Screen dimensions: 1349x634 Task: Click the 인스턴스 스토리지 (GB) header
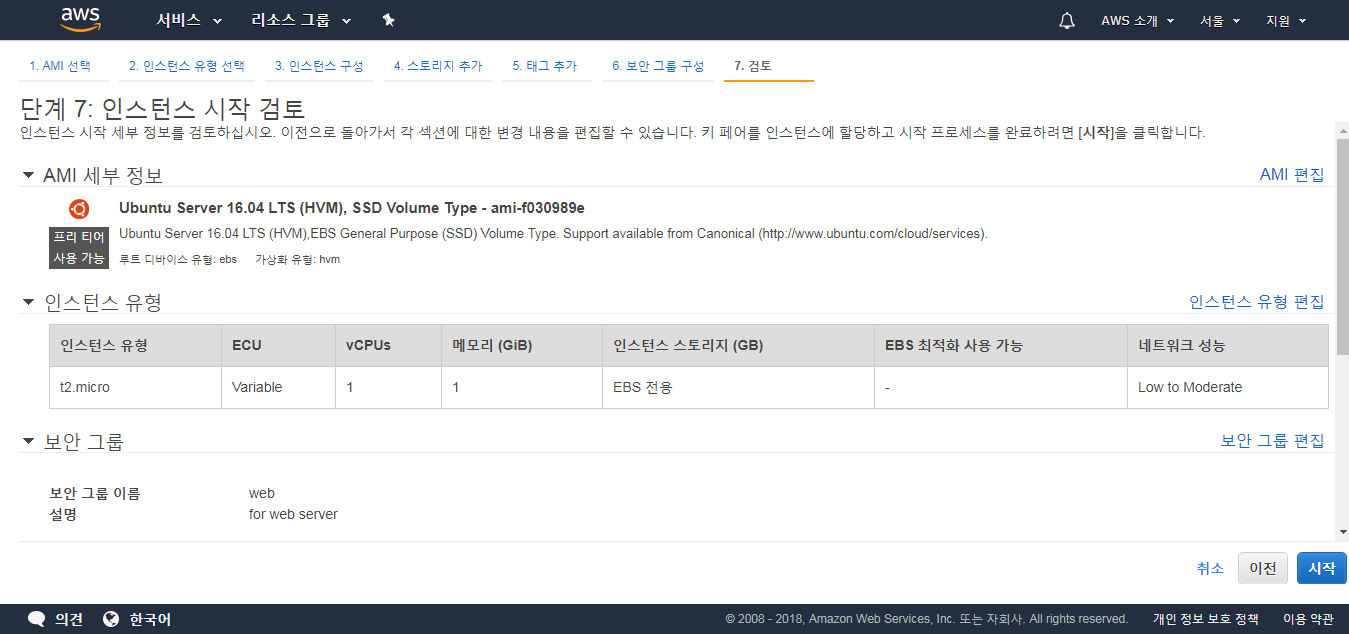[738, 346]
